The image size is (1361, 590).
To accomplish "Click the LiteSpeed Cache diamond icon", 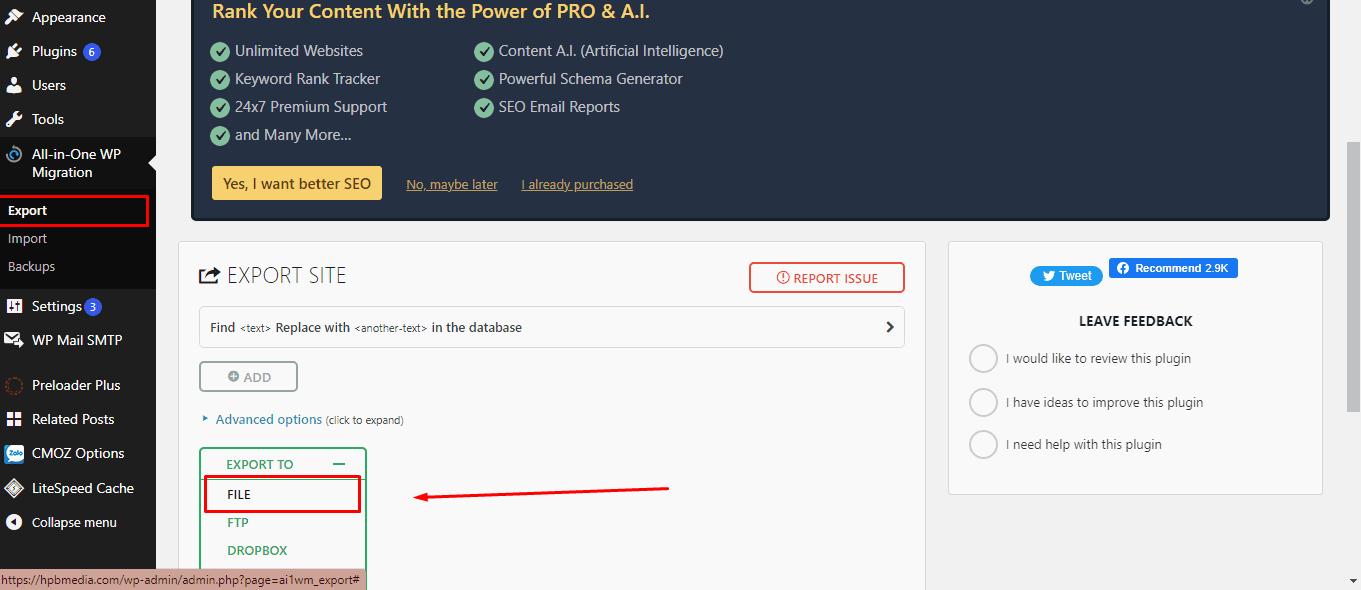I will [x=14, y=488].
